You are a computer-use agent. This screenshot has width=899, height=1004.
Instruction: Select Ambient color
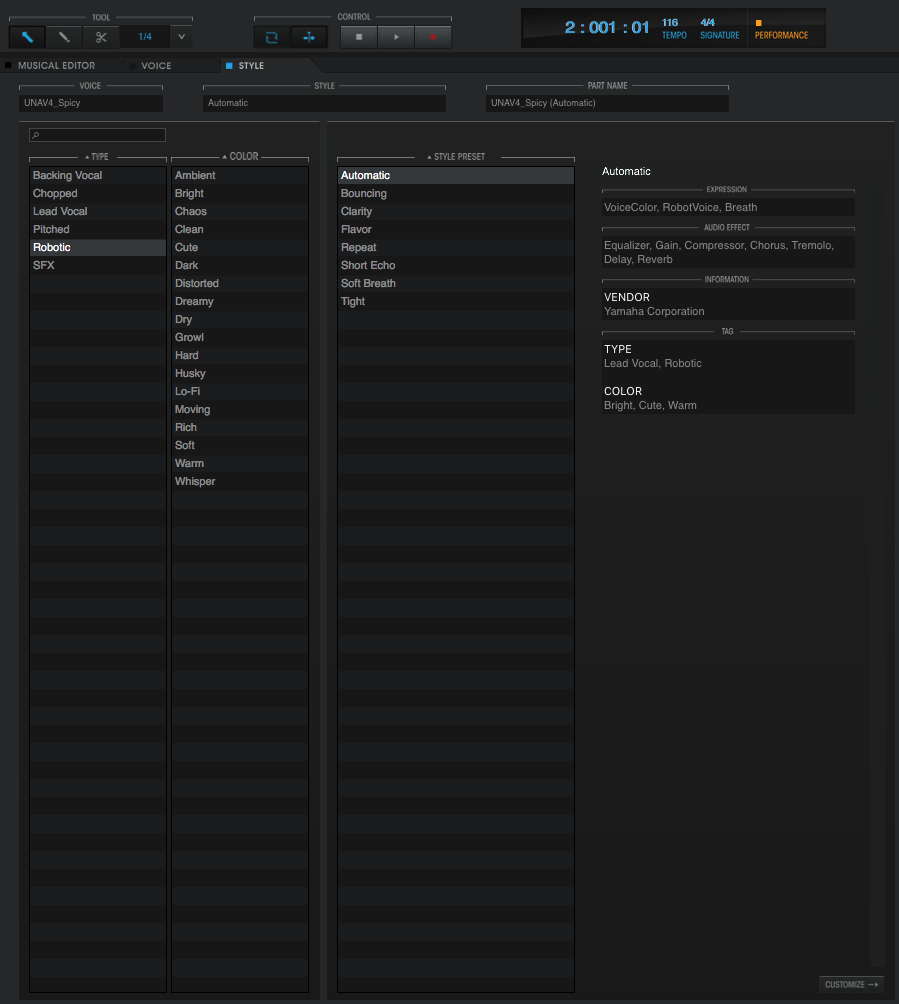(240, 175)
